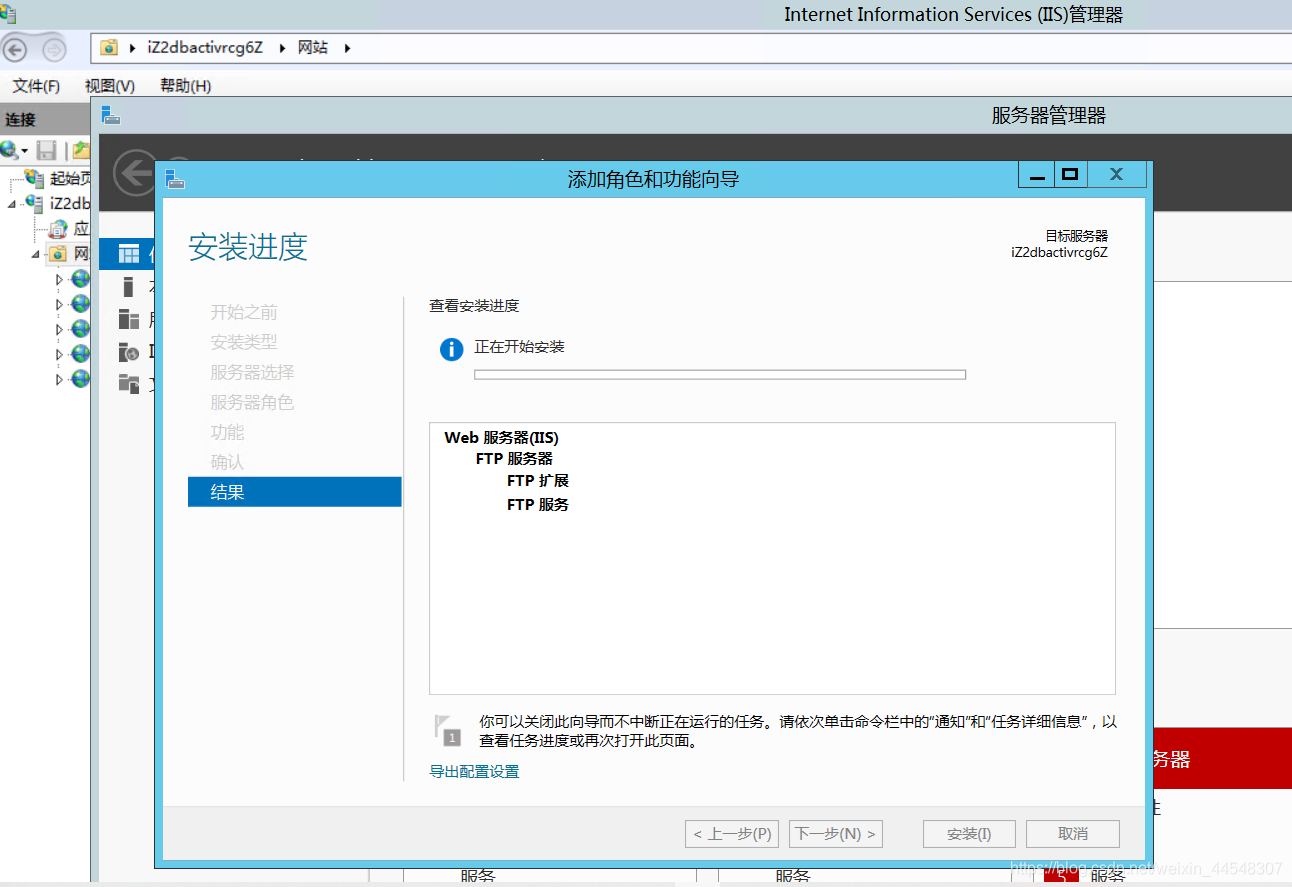This screenshot has width=1292, height=887.
Task: Open the Server Manager dashboard sidebar icon
Action: tap(129, 253)
